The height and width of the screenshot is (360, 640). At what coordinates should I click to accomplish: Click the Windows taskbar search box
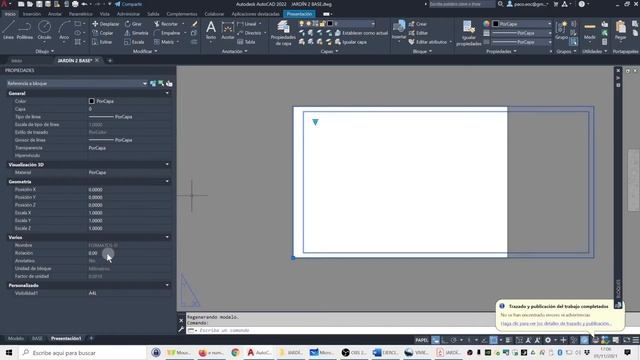(82, 353)
